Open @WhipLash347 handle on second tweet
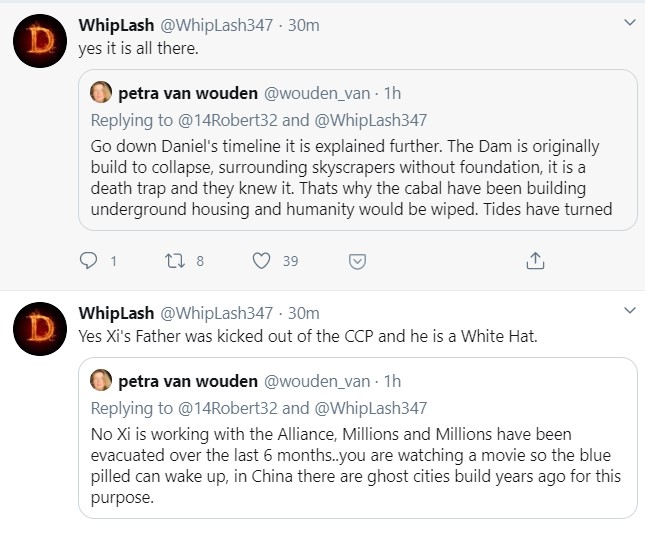The image size is (645, 537). [216, 313]
